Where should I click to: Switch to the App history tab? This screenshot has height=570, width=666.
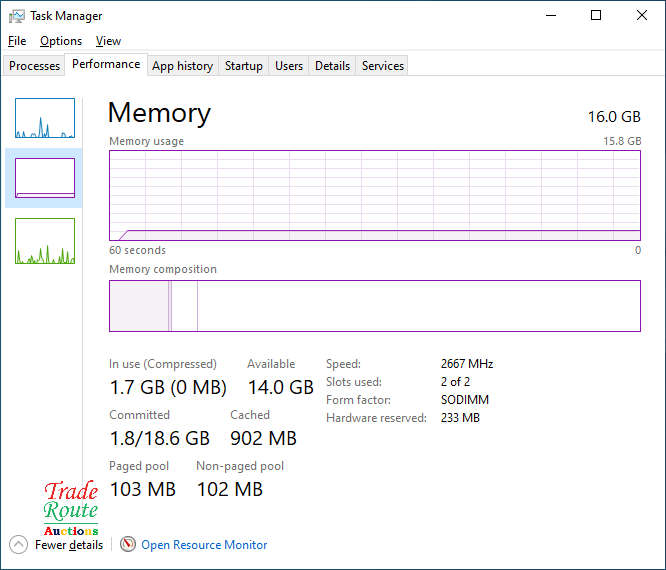click(x=182, y=66)
